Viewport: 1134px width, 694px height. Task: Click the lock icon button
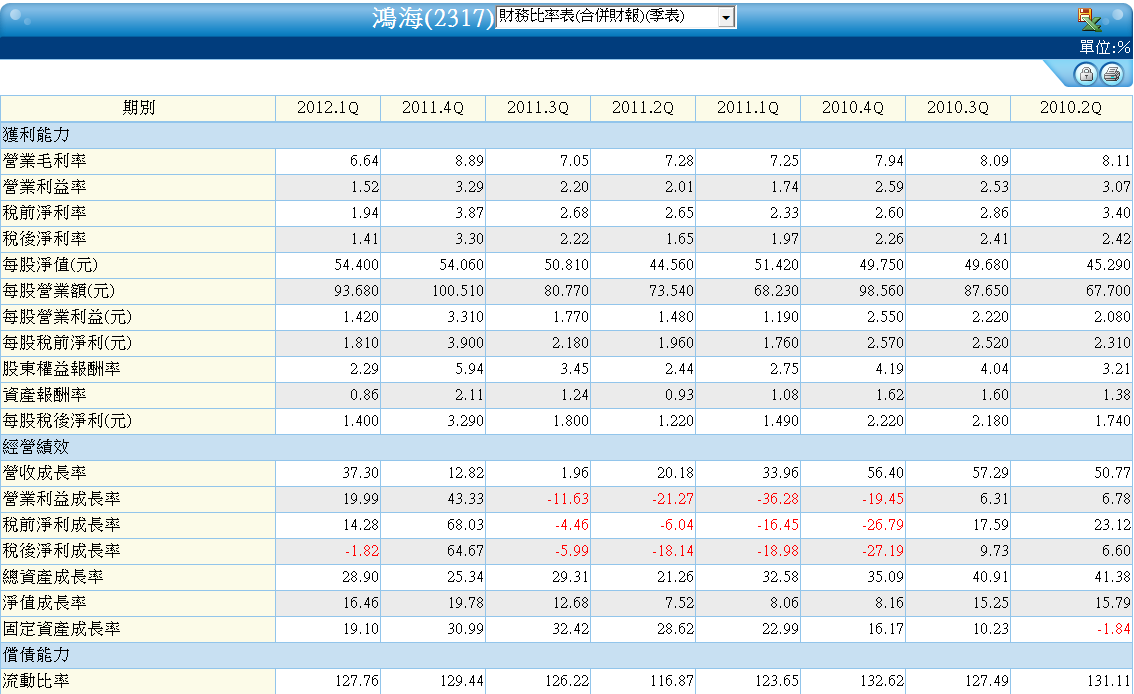(1086, 74)
